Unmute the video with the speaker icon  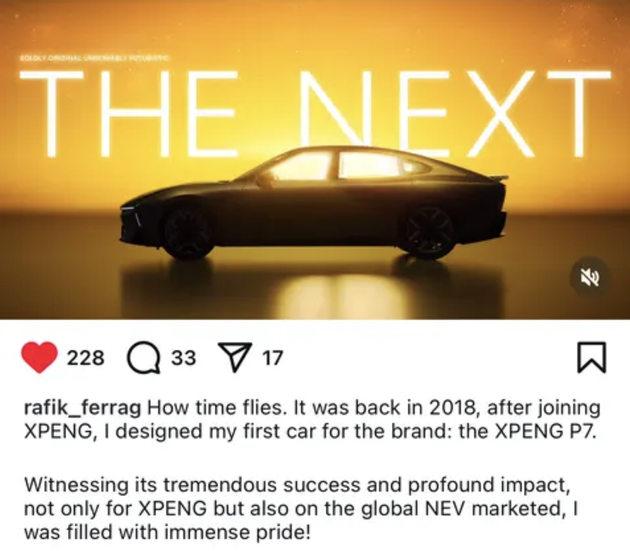(591, 277)
